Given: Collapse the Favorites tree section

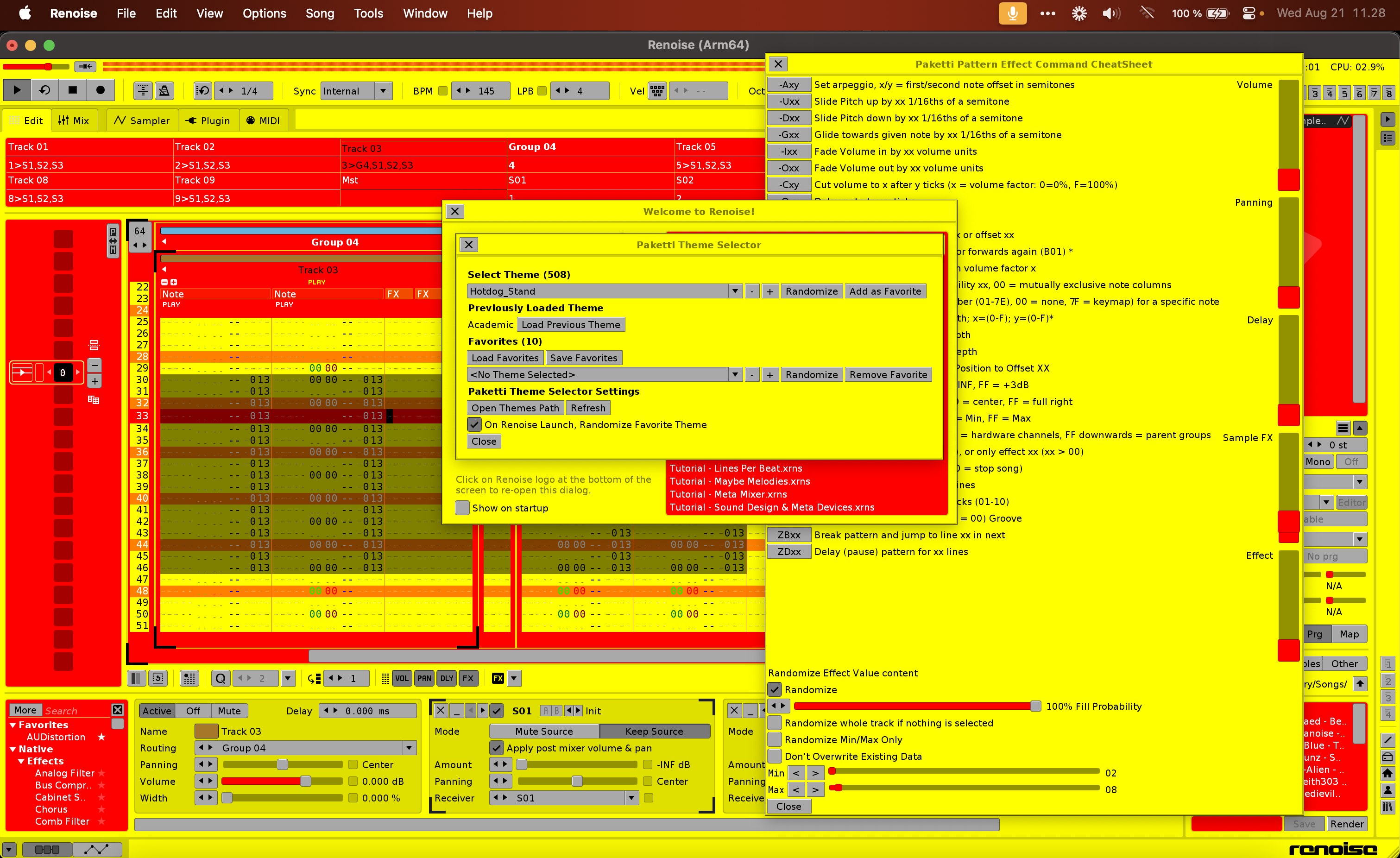Looking at the screenshot, I should pyautogui.click(x=13, y=725).
